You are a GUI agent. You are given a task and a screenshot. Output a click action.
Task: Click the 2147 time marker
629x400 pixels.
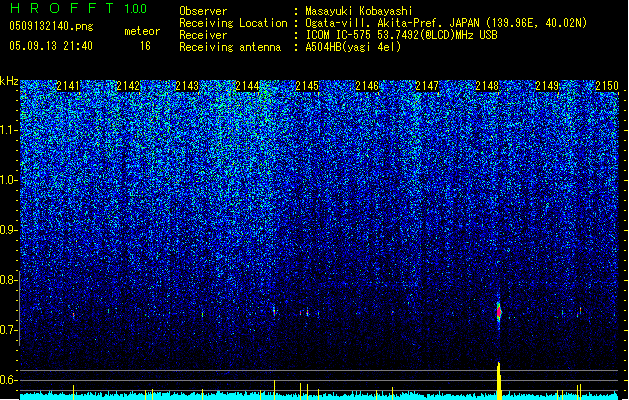(x=427, y=86)
